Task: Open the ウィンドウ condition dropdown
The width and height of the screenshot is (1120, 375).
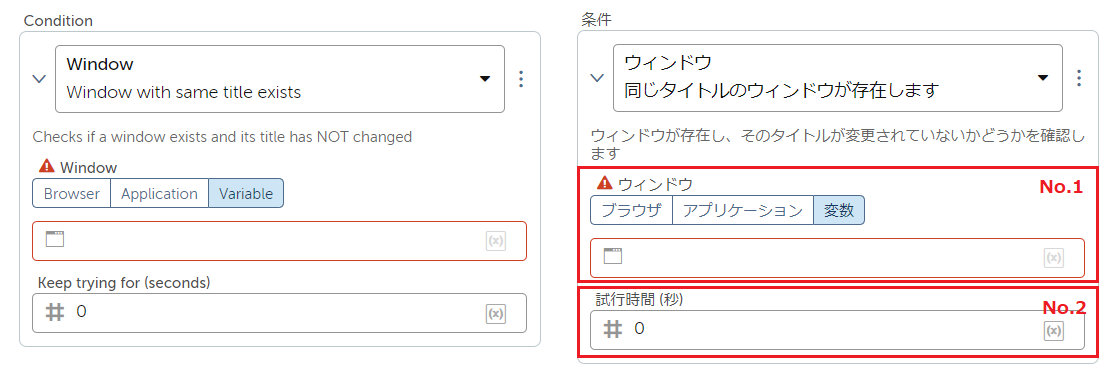Action: click(x=838, y=78)
